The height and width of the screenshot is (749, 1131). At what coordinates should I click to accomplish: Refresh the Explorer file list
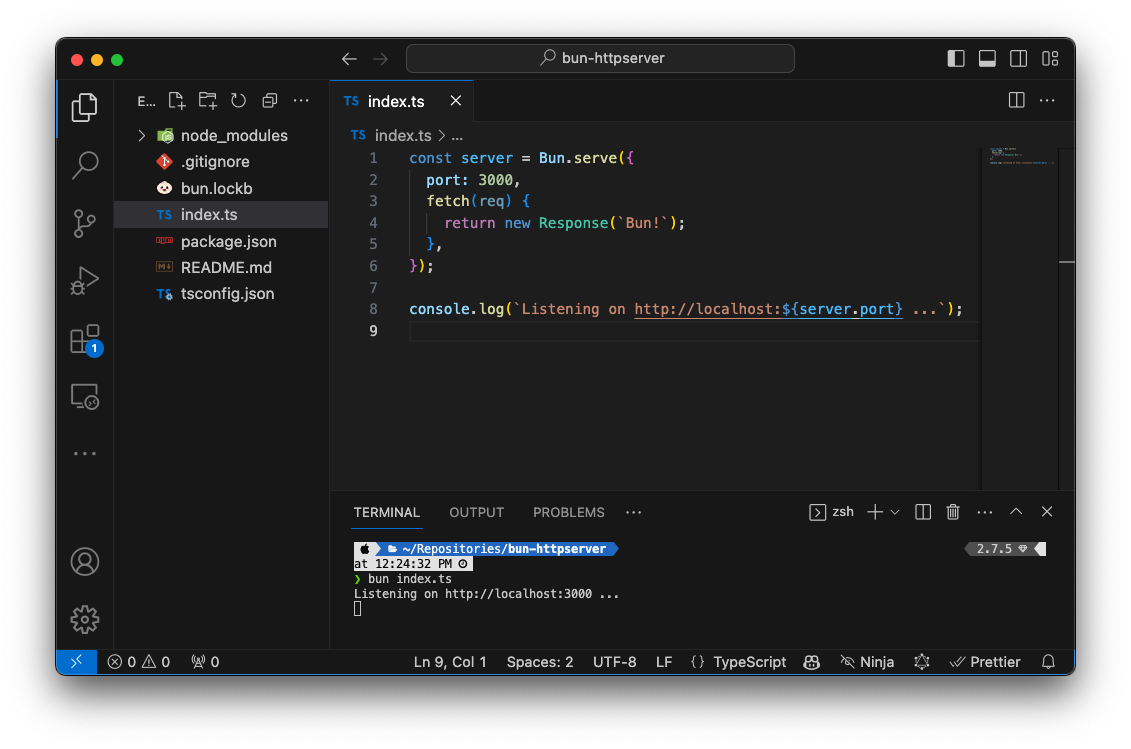[239, 100]
